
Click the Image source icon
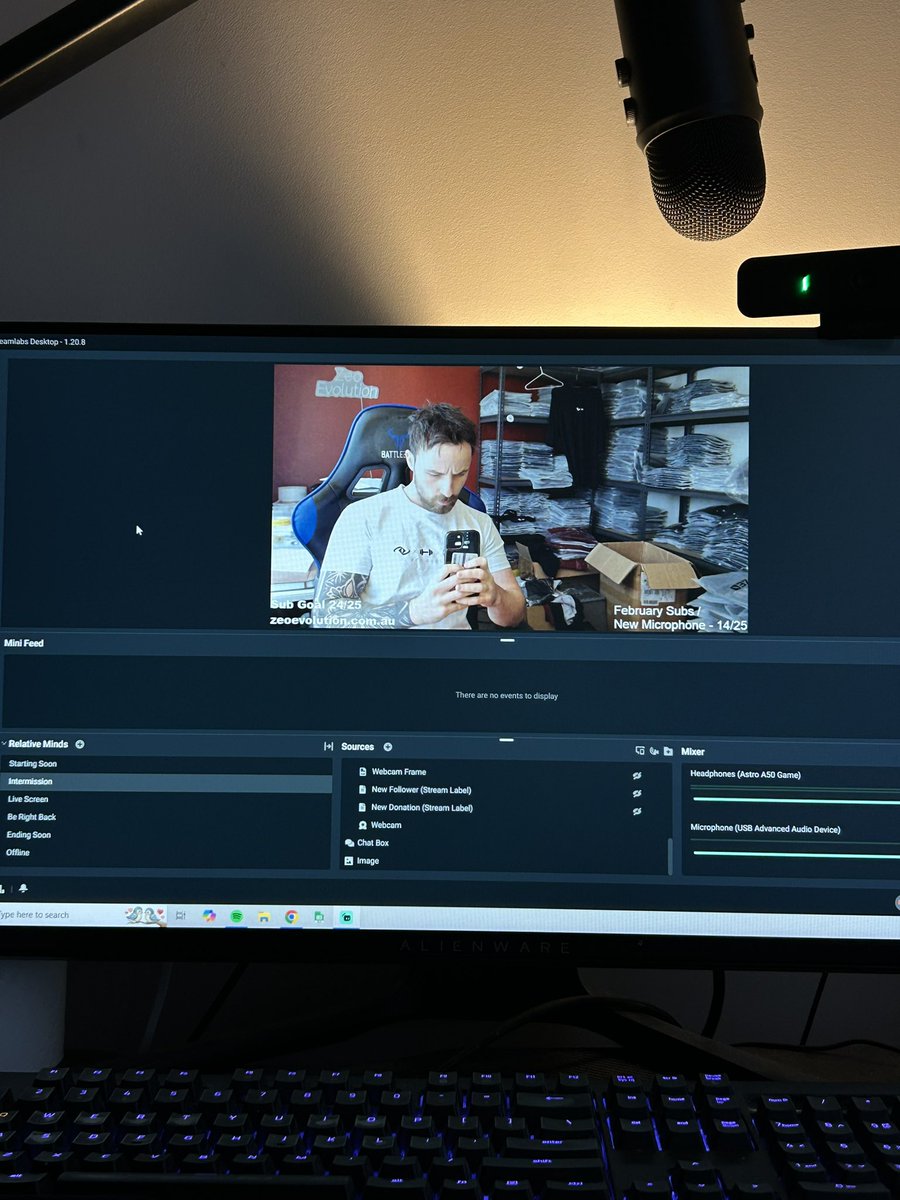coord(348,860)
